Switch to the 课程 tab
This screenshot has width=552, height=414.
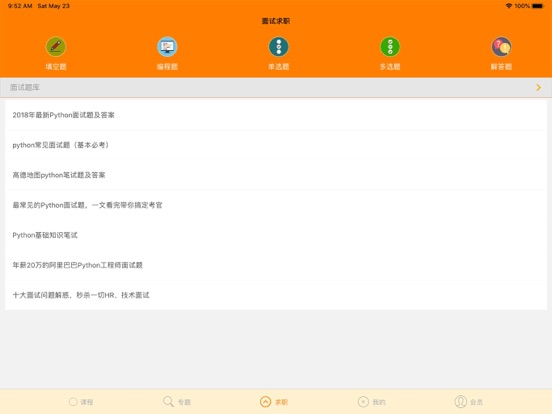pyautogui.click(x=81, y=402)
